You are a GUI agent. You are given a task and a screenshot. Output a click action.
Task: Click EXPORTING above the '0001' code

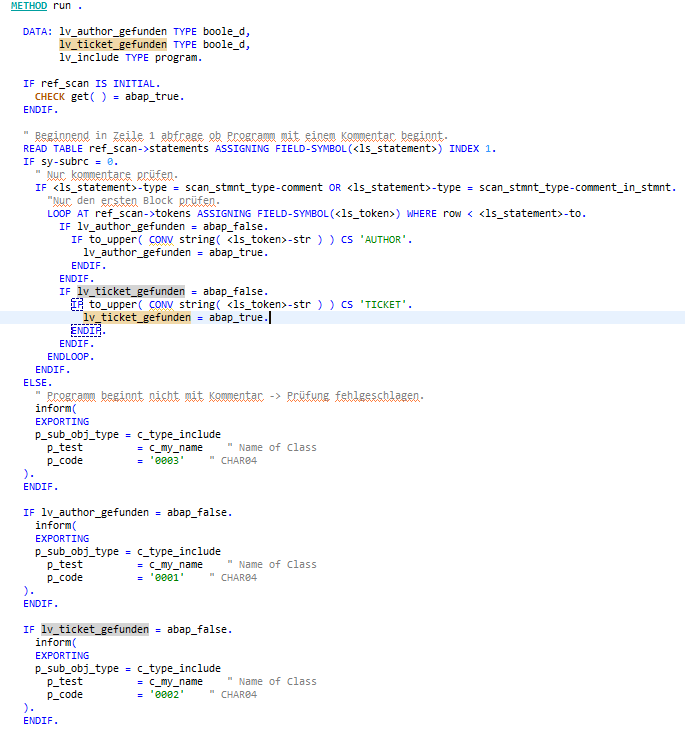coord(62,539)
